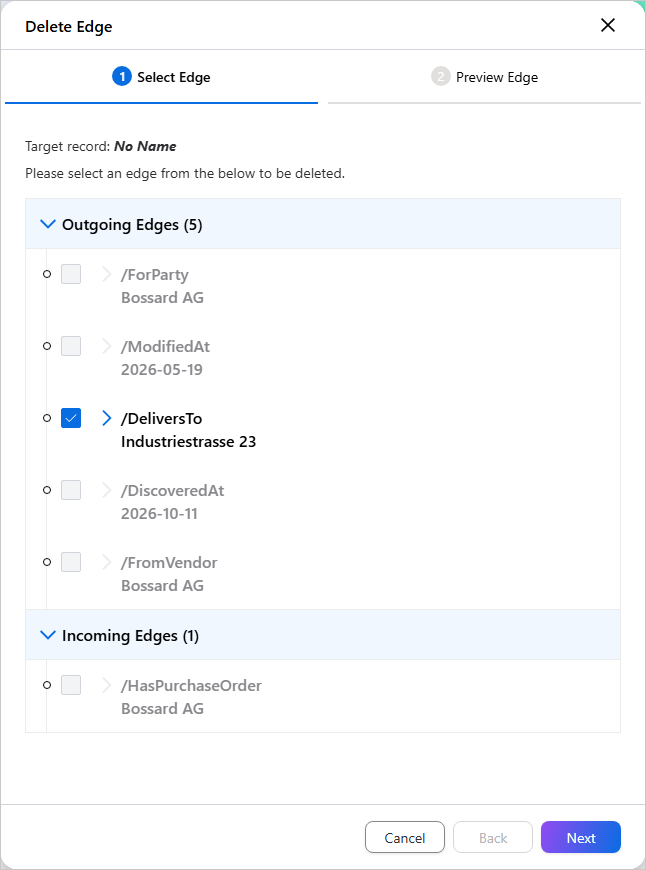This screenshot has width=646, height=870.
Task: Expand the /ModifiedAt edge chevron
Action: (107, 346)
